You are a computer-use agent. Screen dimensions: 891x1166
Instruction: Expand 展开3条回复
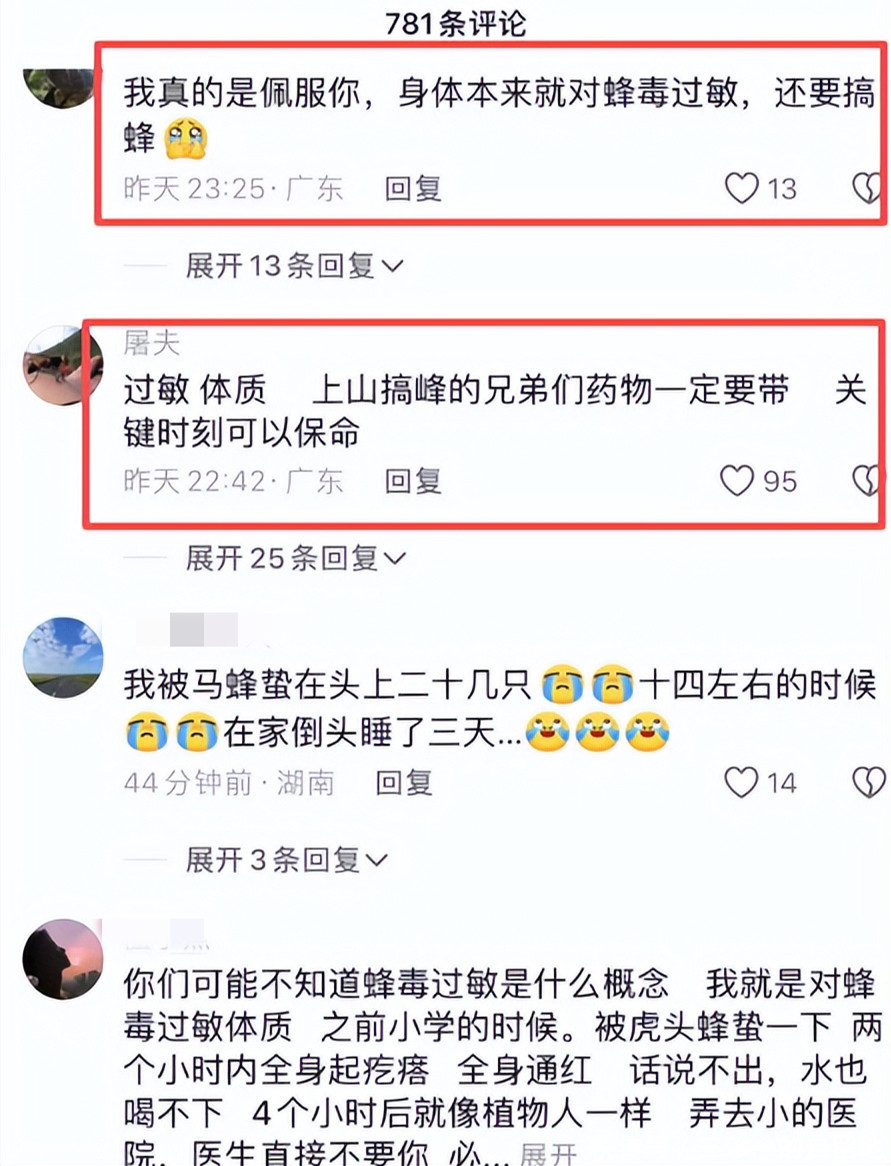click(287, 860)
